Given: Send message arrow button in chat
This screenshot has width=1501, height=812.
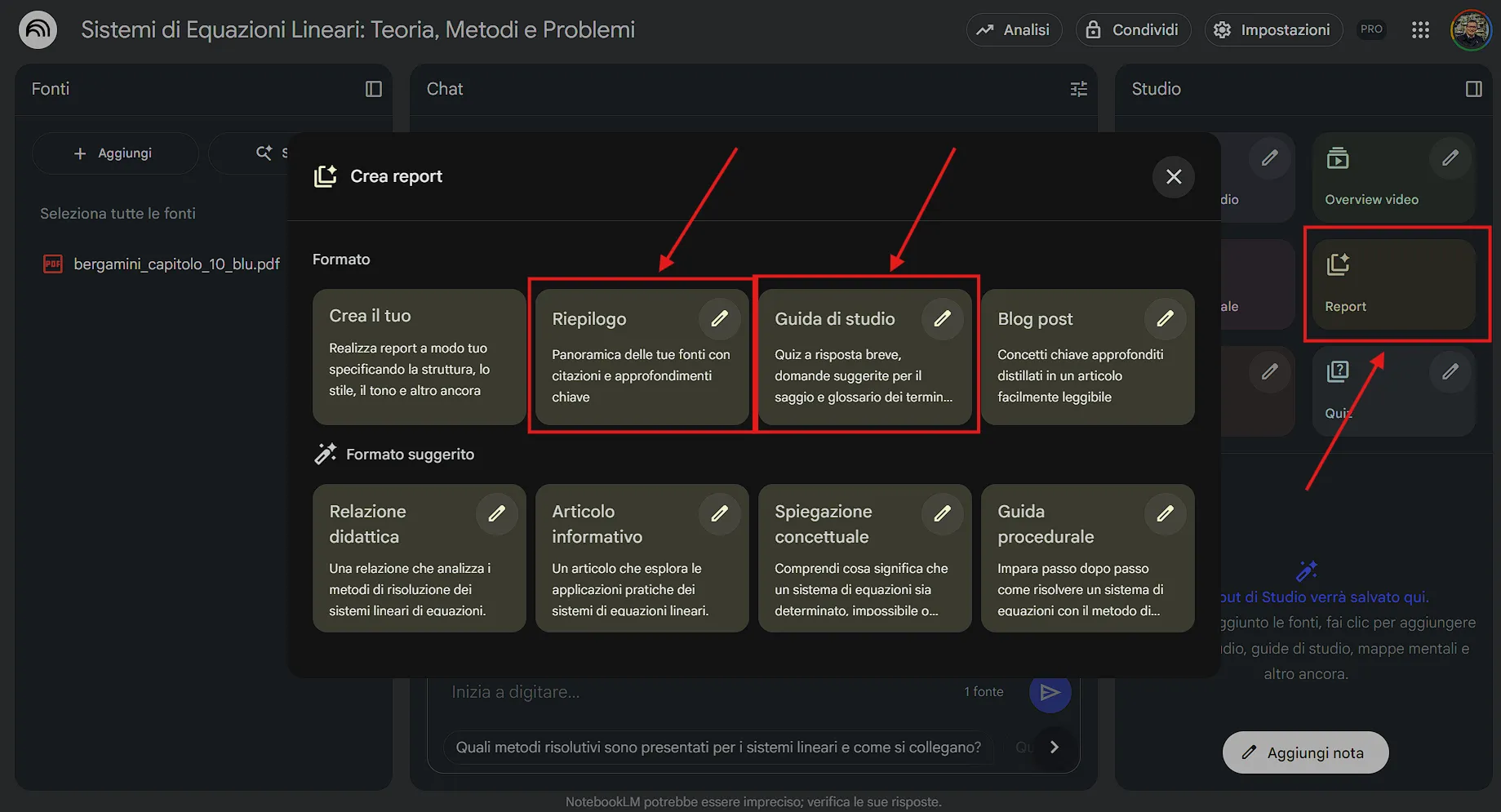Looking at the screenshot, I should (x=1050, y=693).
